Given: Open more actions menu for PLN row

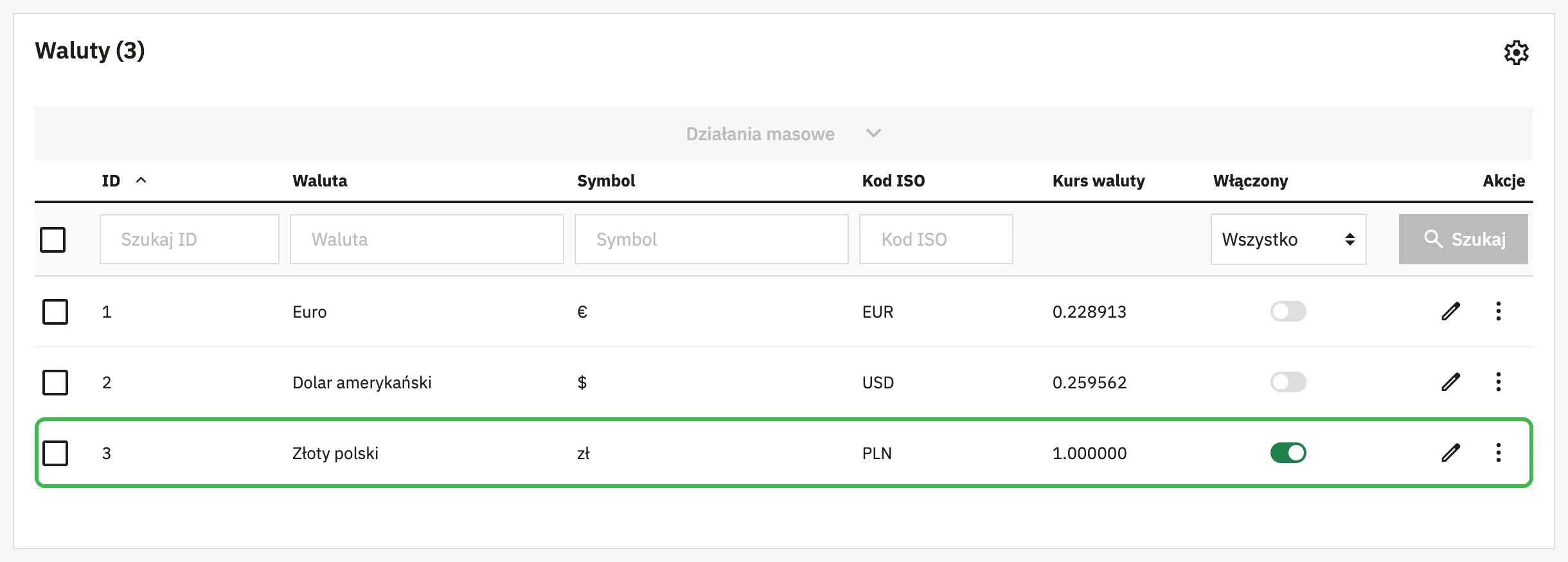Looking at the screenshot, I should pyautogui.click(x=1499, y=453).
